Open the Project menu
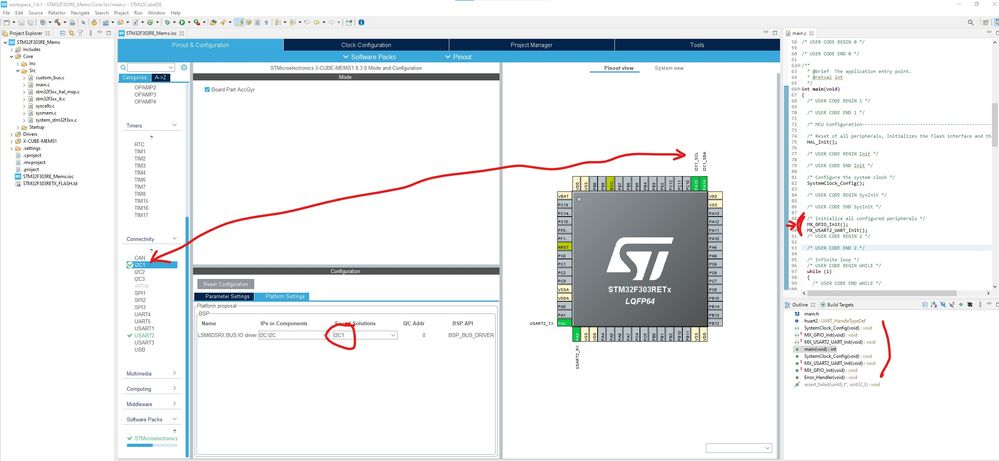The image size is (999, 461). click(x=121, y=13)
